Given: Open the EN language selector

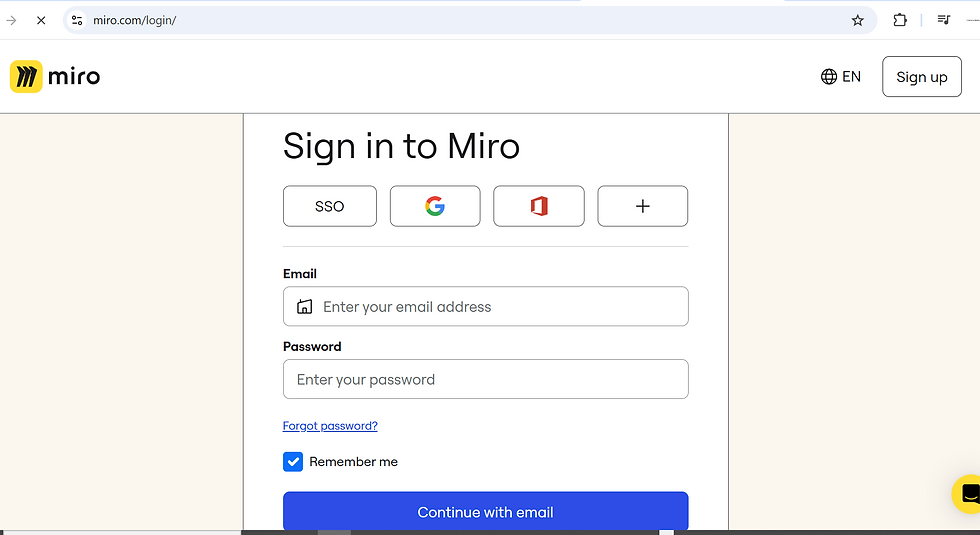Looking at the screenshot, I should coord(841,76).
